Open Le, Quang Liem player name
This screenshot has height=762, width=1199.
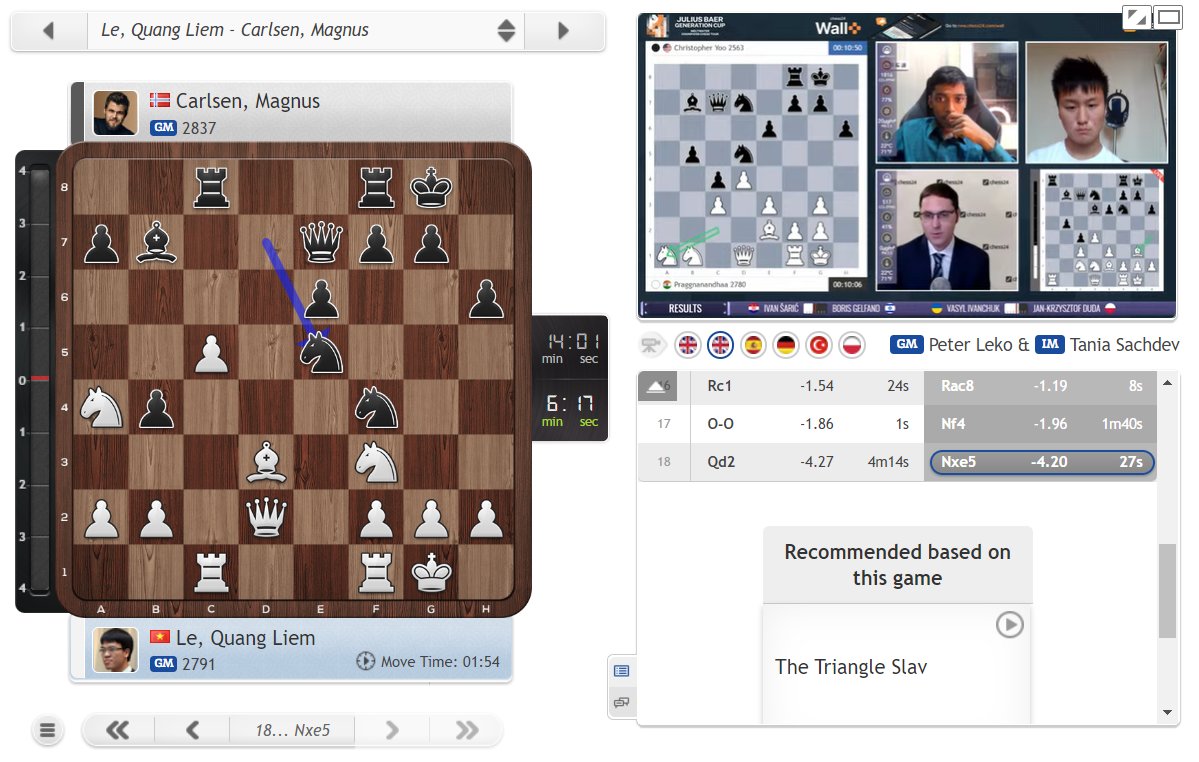point(245,637)
